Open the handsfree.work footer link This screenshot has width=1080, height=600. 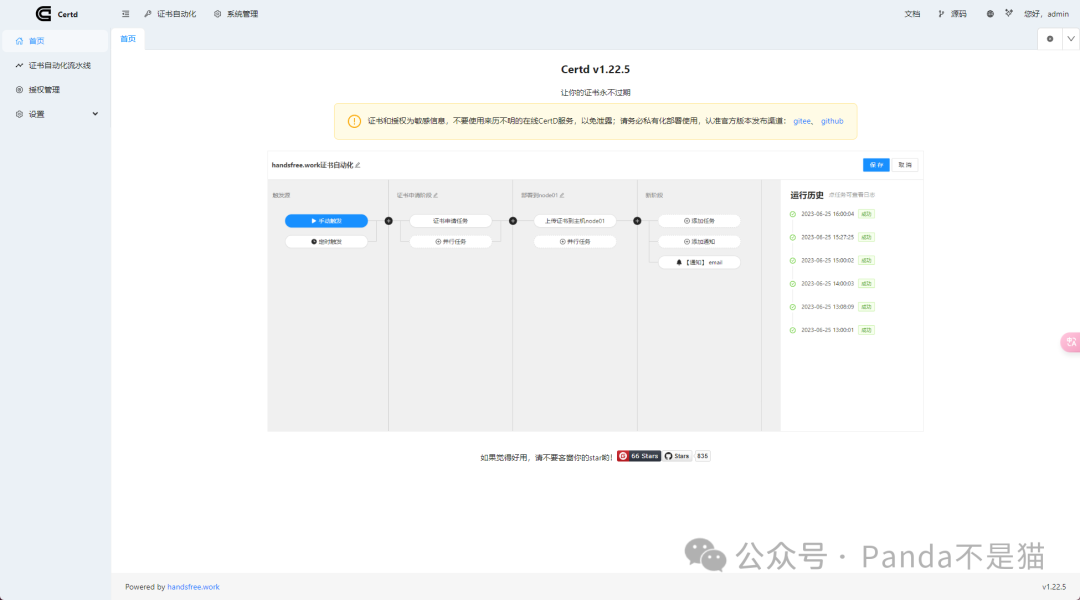tap(194, 587)
